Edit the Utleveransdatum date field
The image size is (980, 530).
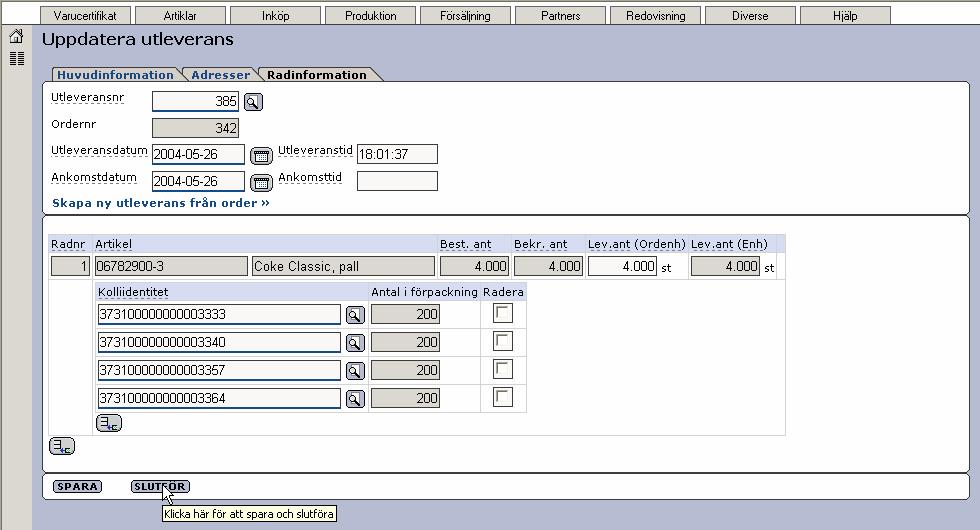(x=198, y=154)
